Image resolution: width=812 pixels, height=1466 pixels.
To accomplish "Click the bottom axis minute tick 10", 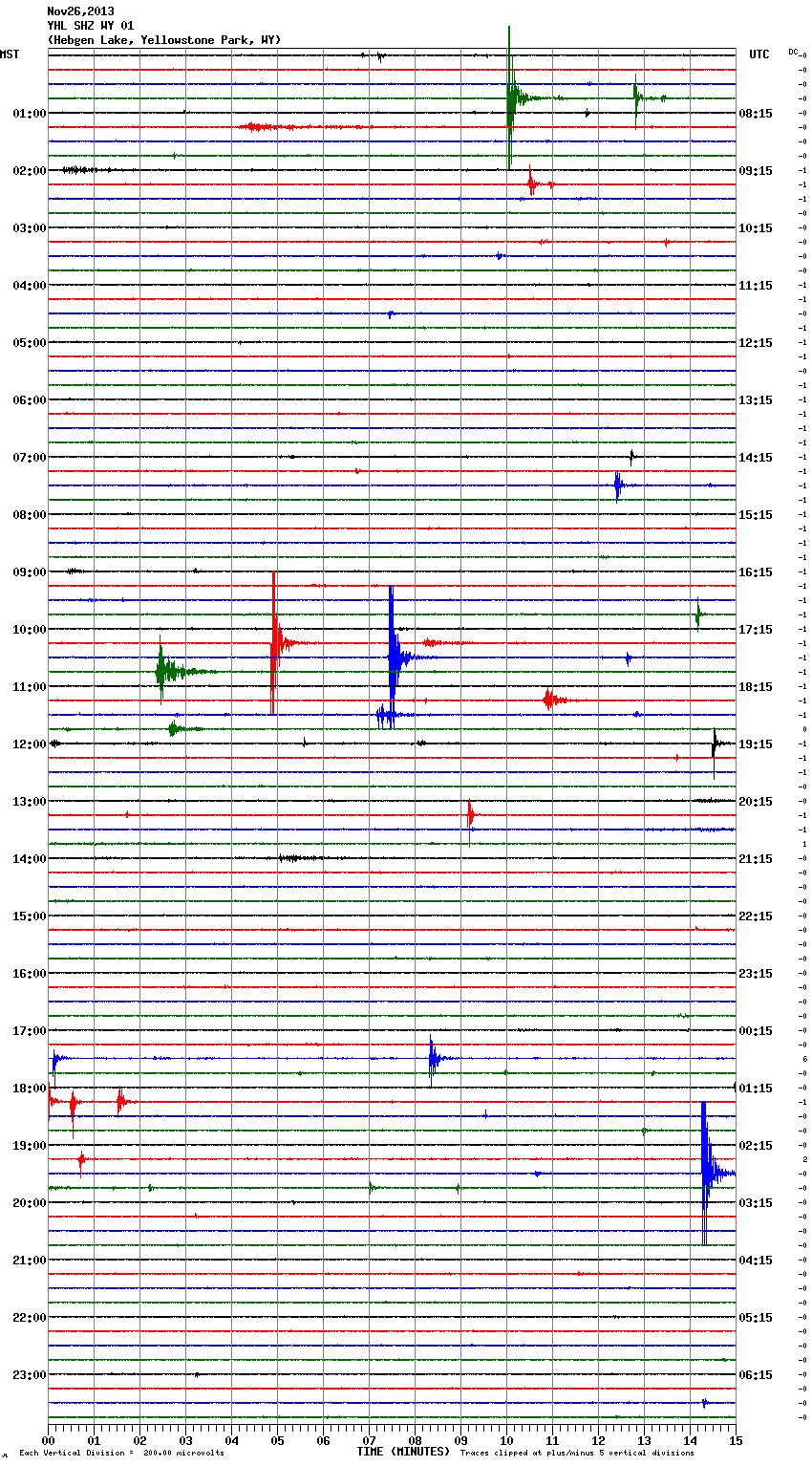I will click(506, 1439).
